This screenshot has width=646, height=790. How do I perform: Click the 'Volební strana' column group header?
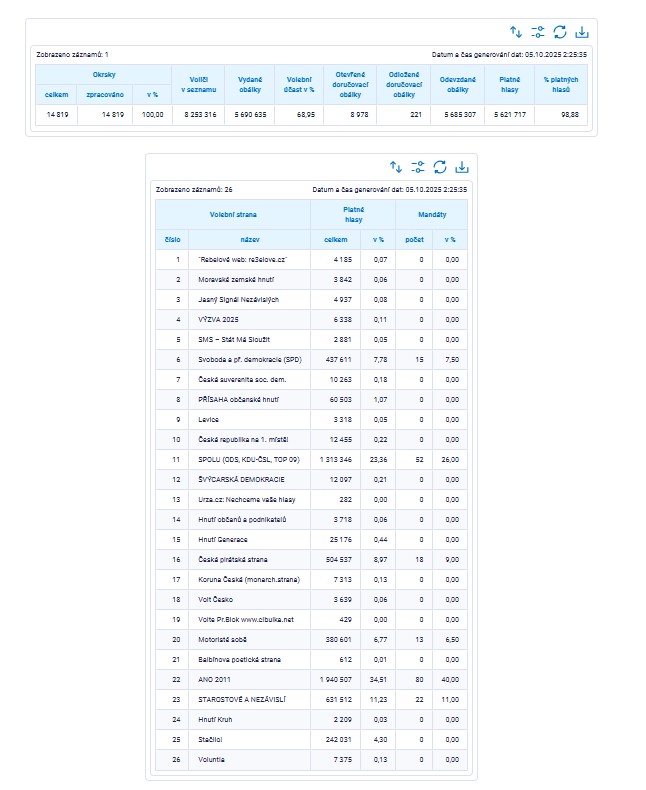tap(233, 214)
